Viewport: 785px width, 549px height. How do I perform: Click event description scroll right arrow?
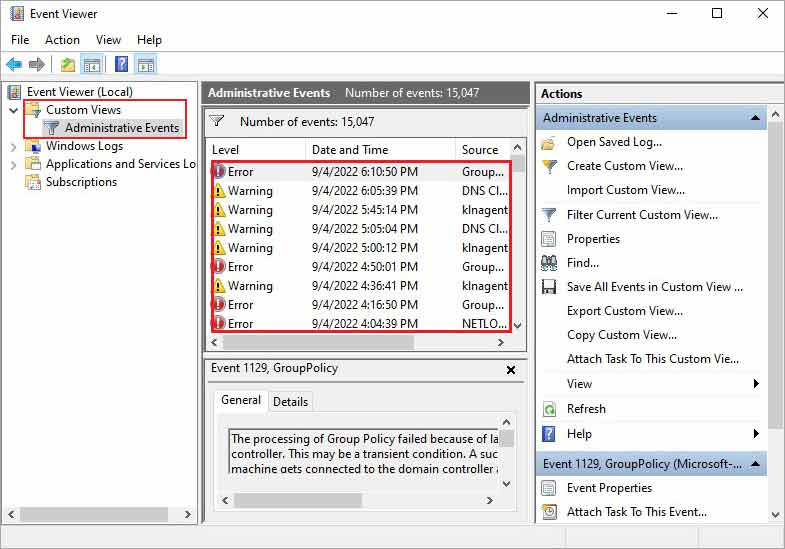(x=490, y=500)
